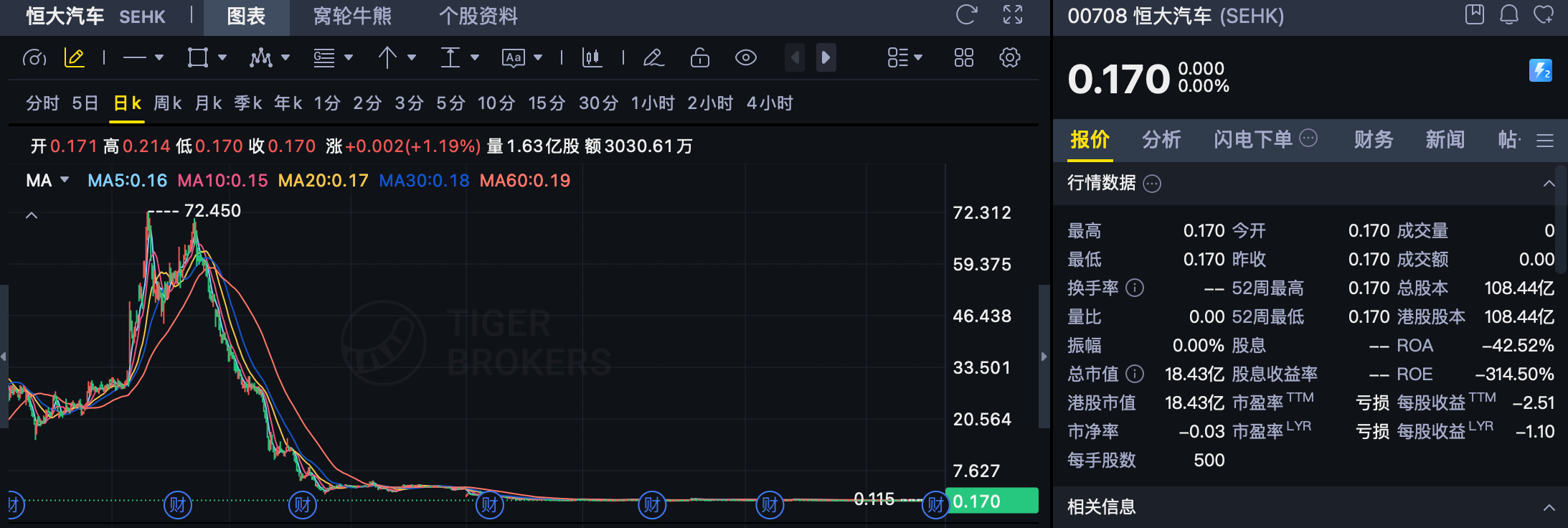This screenshot has height=528, width=1568.
Task: Open the notes bookmark icon
Action: coord(1475,14)
